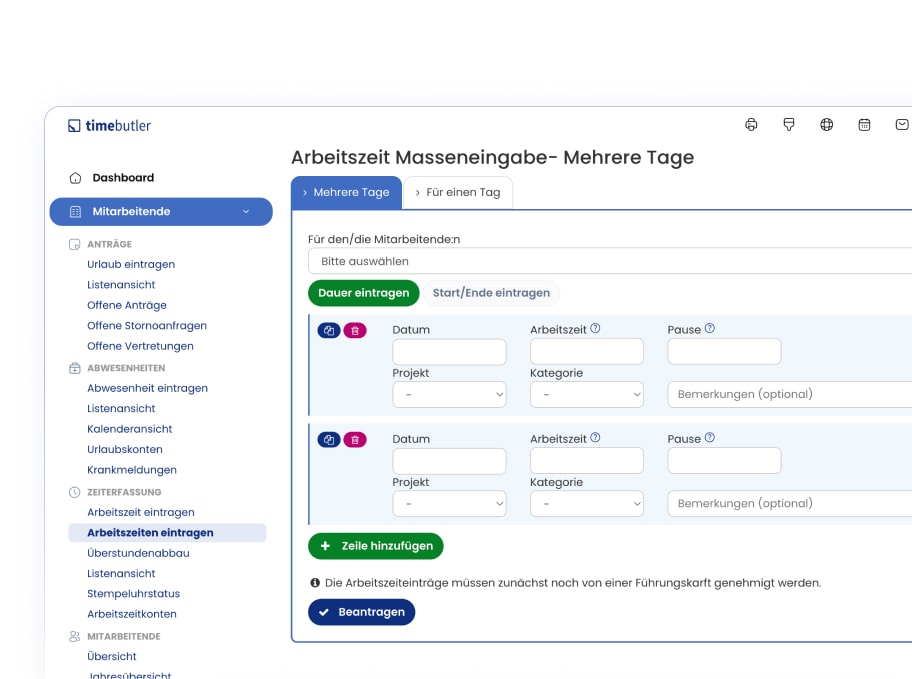Open the employee selector 'Bitte auswählen'
This screenshot has width=912, height=679.
[610, 261]
